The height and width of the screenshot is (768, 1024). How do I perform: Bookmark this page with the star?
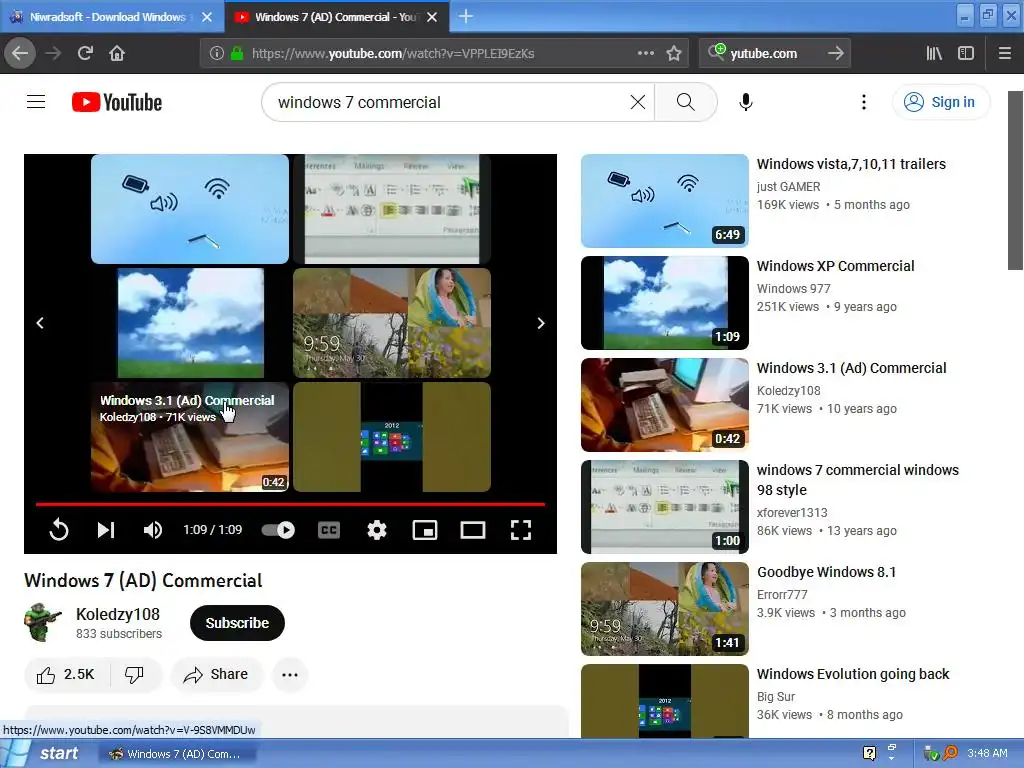674,53
